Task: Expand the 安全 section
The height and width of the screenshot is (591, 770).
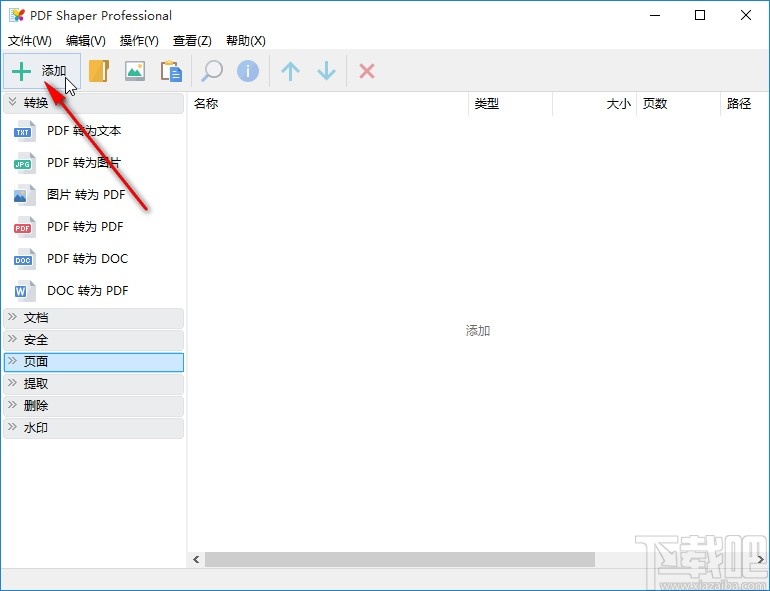Action: (x=93, y=340)
